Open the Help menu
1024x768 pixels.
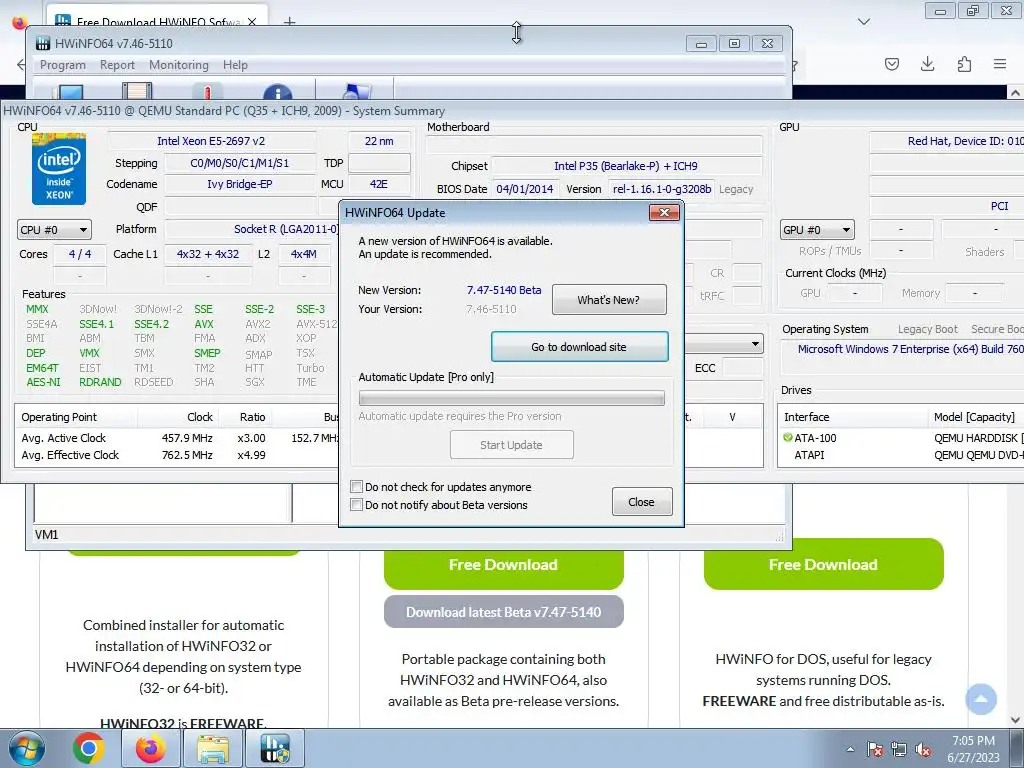[x=235, y=65]
